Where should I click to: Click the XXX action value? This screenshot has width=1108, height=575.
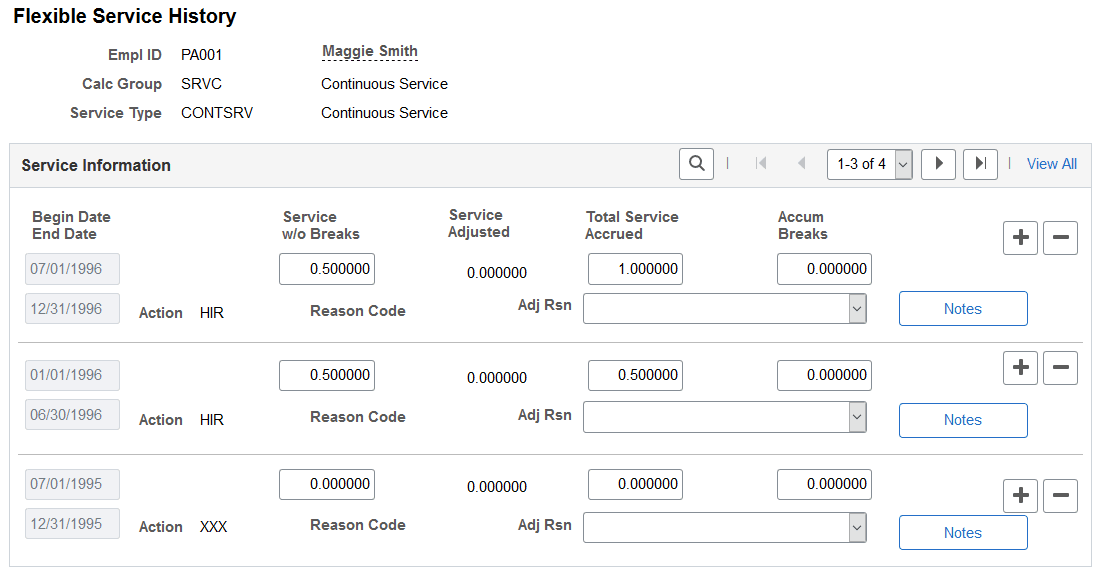213,527
